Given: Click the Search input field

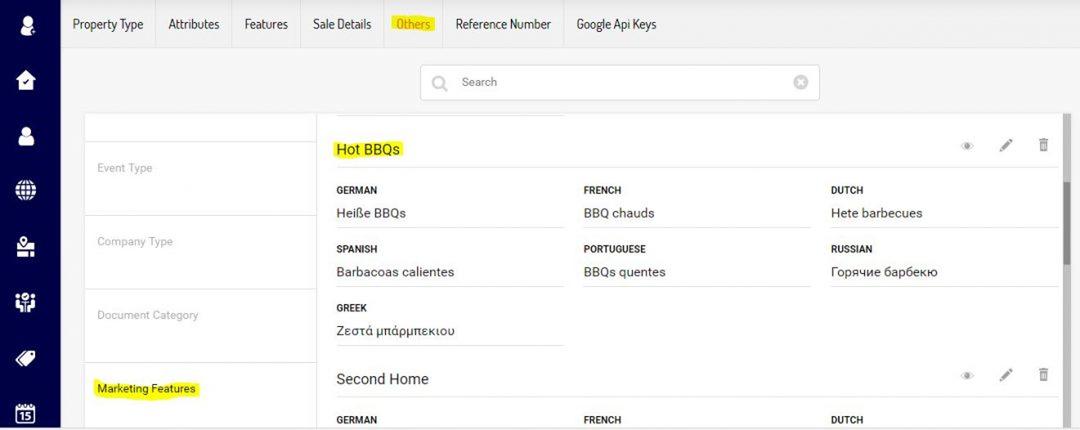Looking at the screenshot, I should pyautogui.click(x=620, y=82).
